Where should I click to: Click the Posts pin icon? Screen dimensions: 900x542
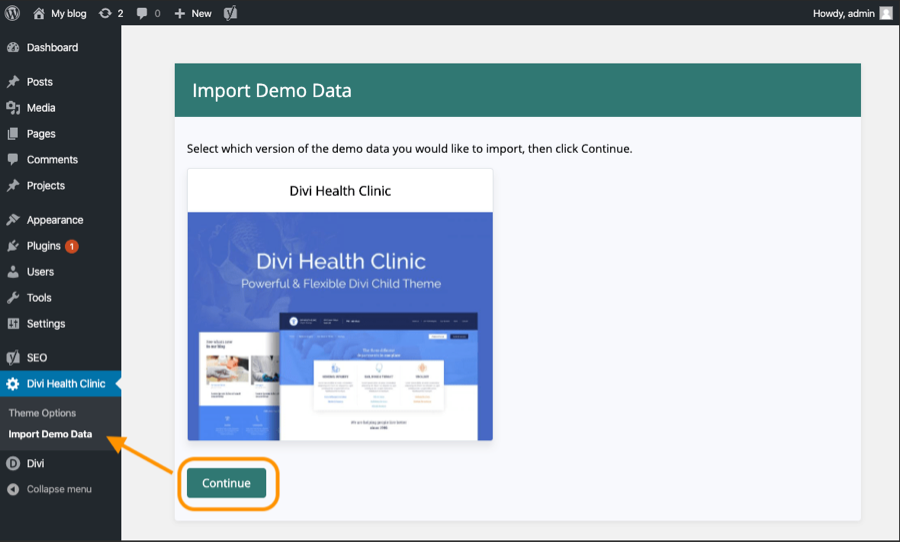[x=13, y=82]
